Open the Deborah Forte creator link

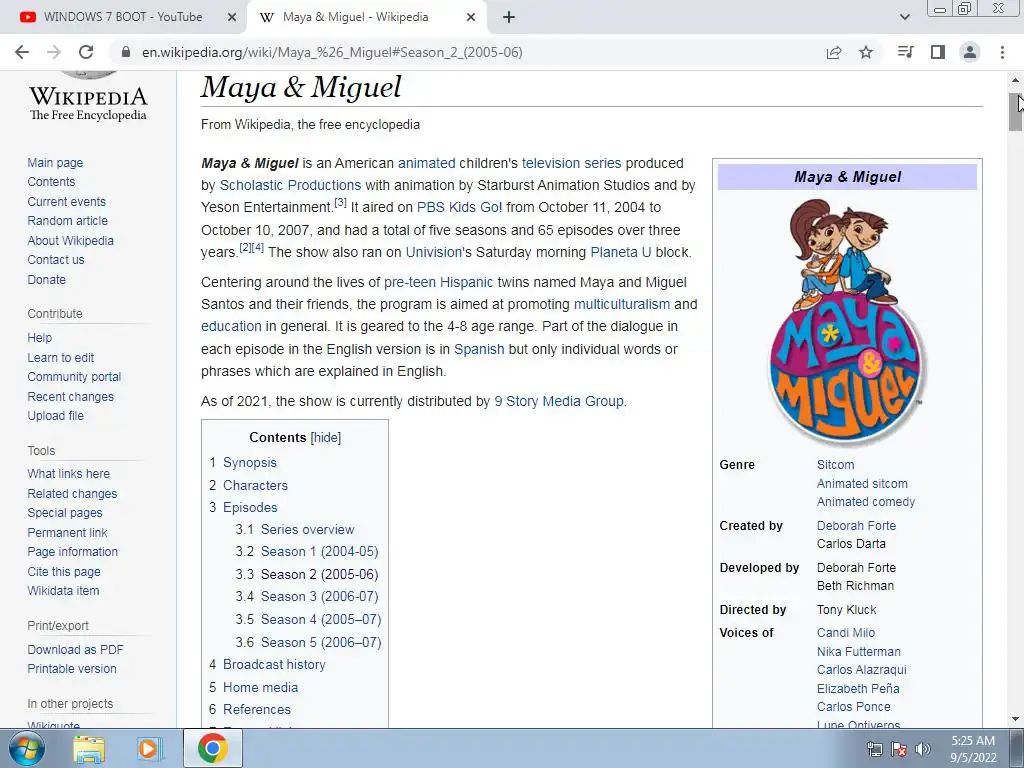856,526
